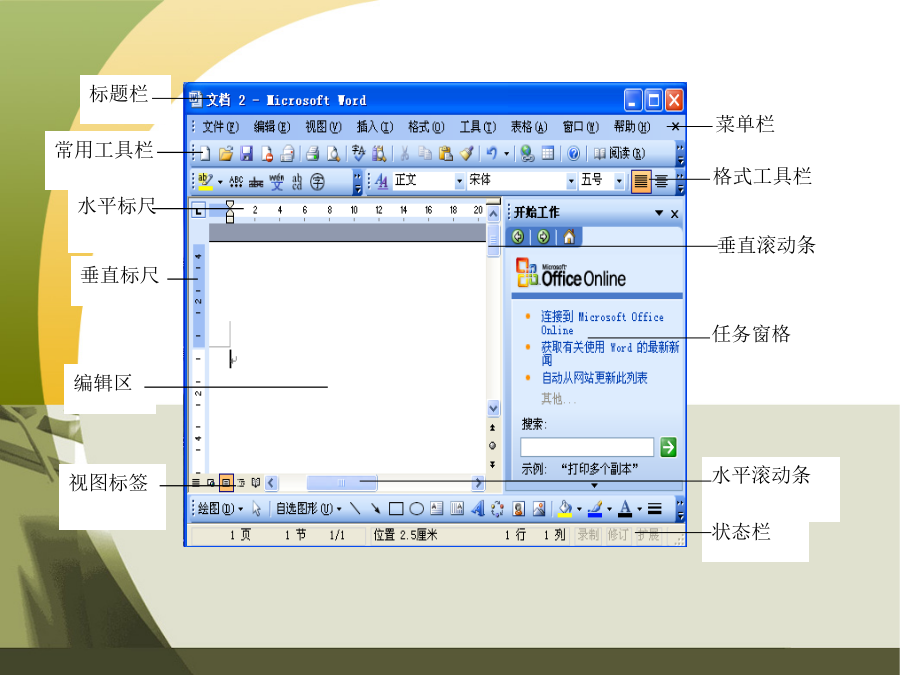Open the 自选图形 AutoShapes menu
Screen dimensions: 900x675
[309, 509]
